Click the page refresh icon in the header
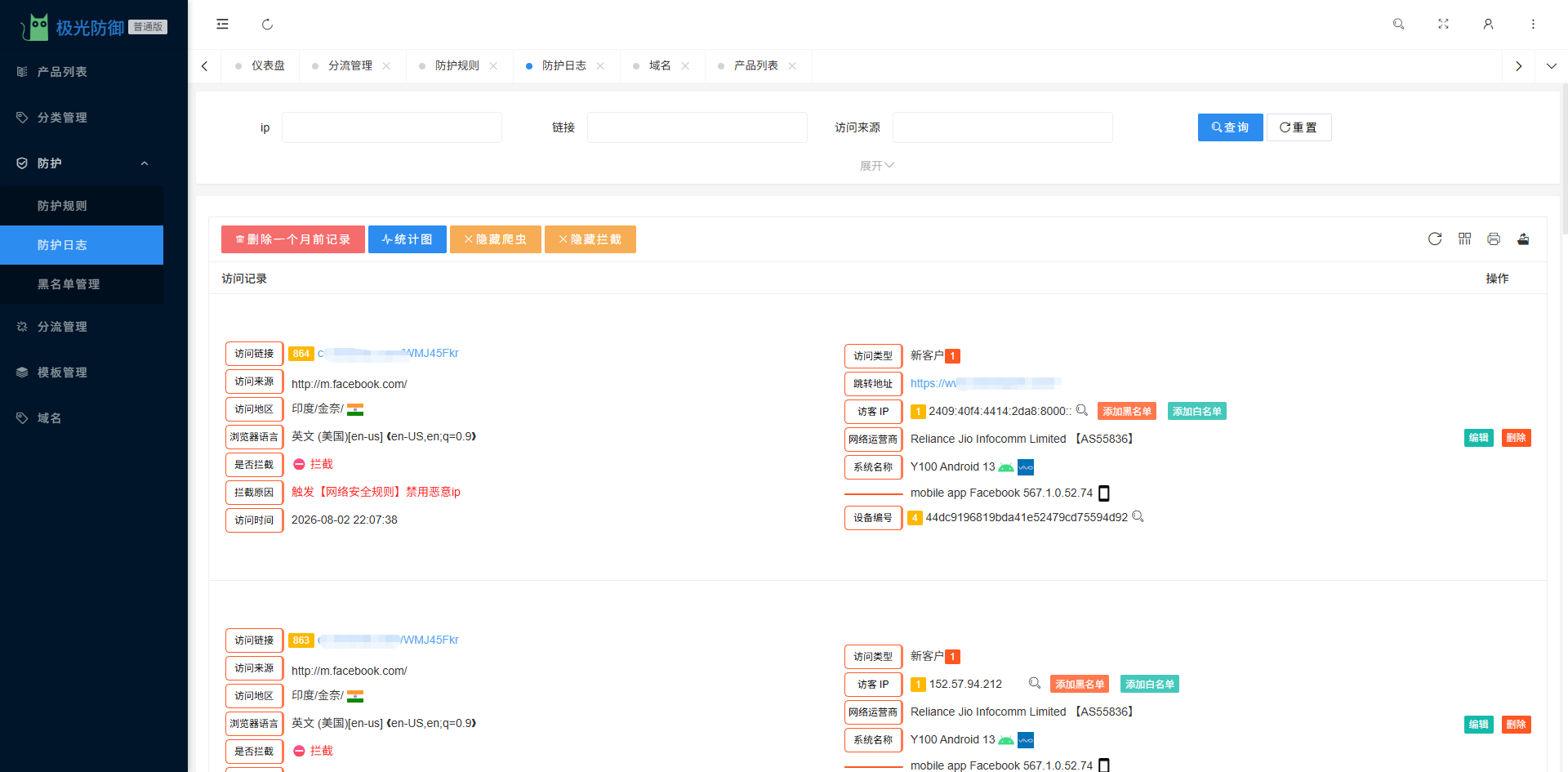Image resolution: width=1568 pixels, height=772 pixels. click(267, 25)
